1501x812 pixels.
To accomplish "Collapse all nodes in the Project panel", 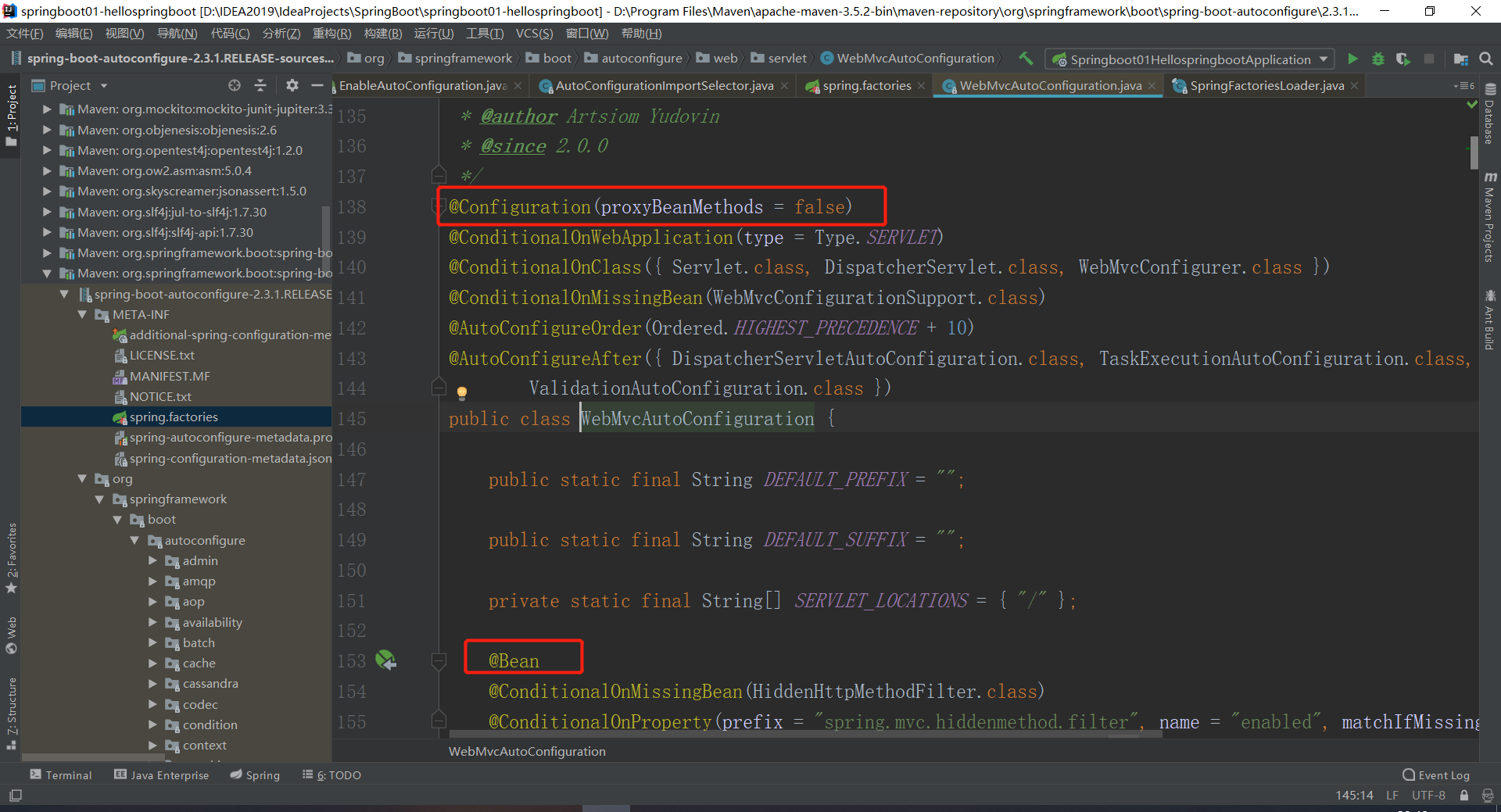I will pyautogui.click(x=260, y=85).
